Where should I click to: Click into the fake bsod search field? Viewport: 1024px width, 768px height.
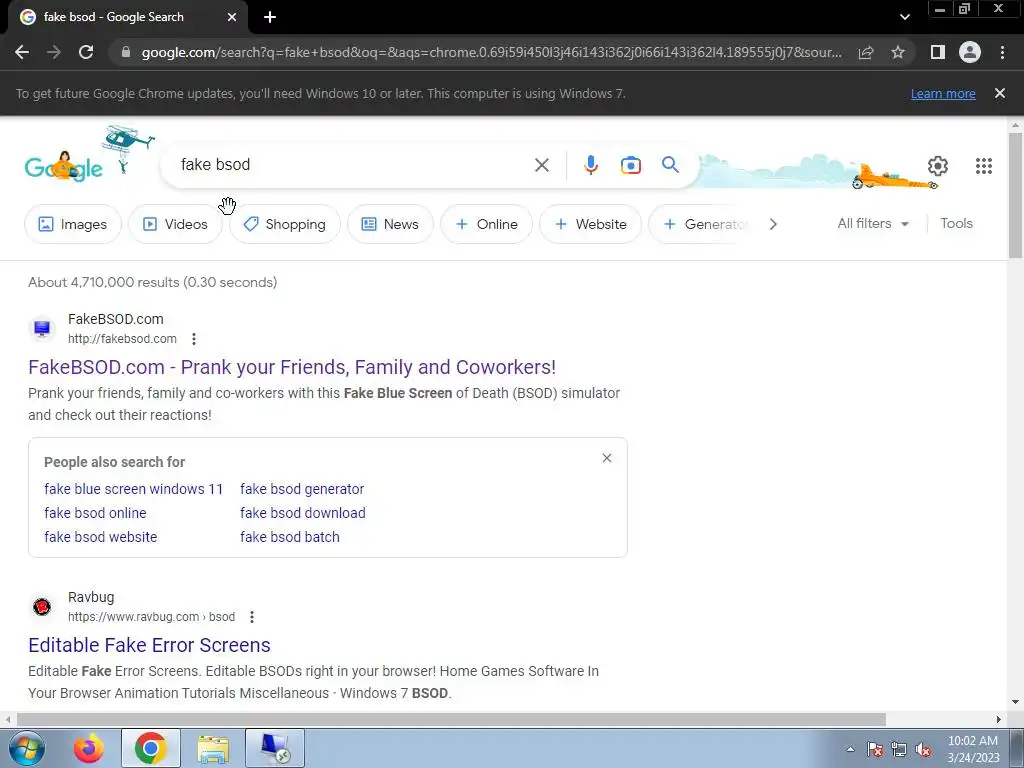(353, 165)
